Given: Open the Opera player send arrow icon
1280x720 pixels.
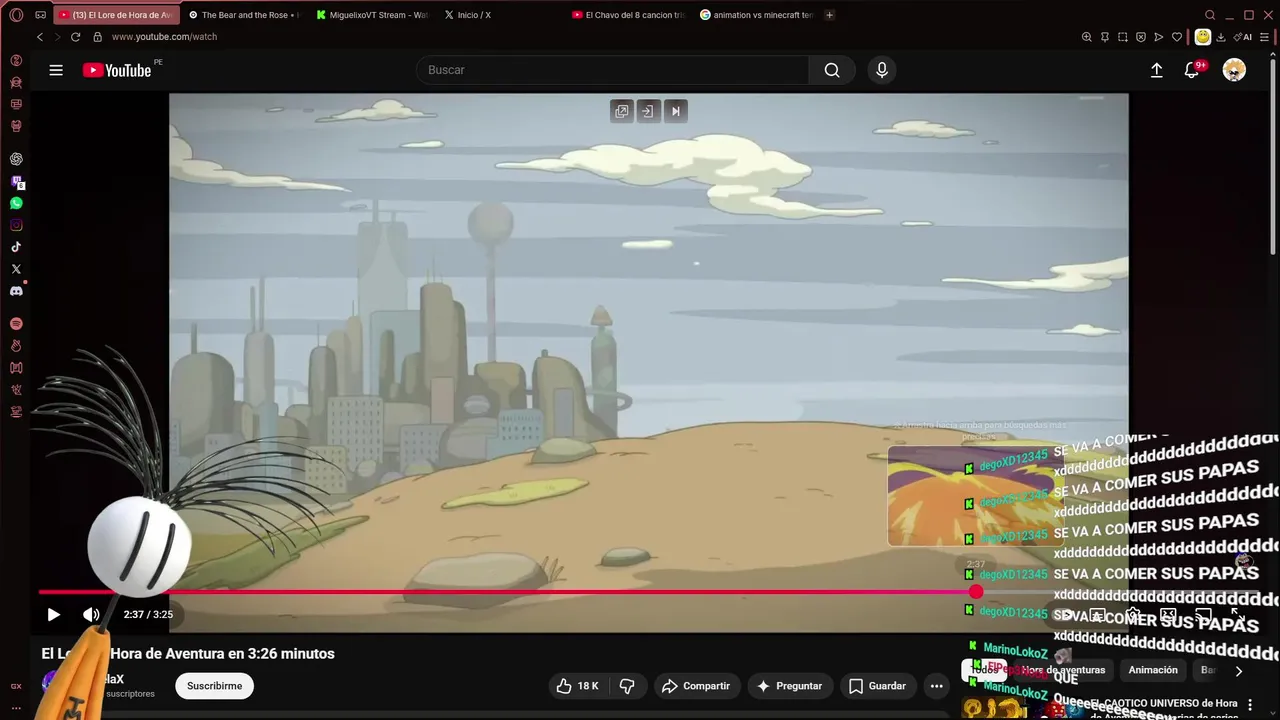Looking at the screenshot, I should click(1159, 37).
